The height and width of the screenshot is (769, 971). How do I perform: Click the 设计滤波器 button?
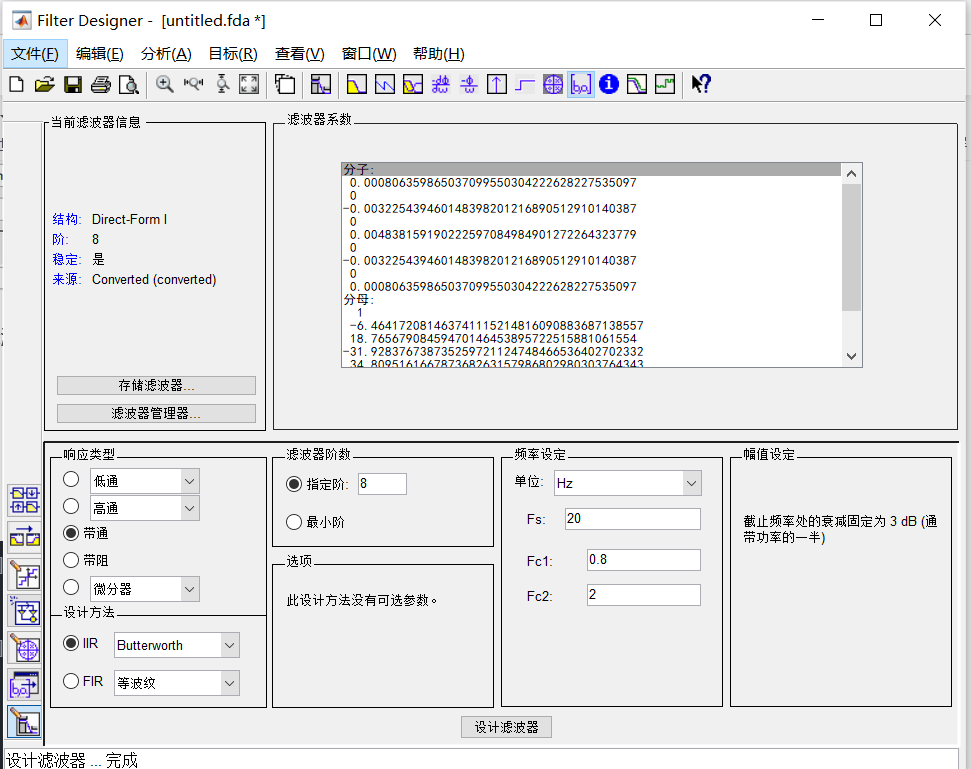(x=505, y=727)
